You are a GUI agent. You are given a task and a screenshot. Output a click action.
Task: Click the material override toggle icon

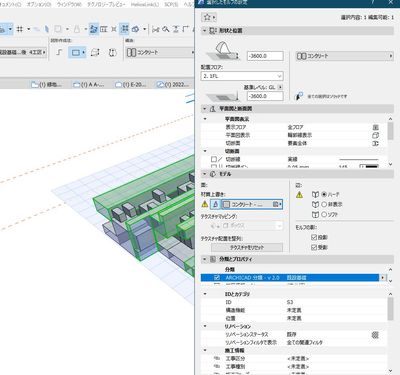click(215, 204)
